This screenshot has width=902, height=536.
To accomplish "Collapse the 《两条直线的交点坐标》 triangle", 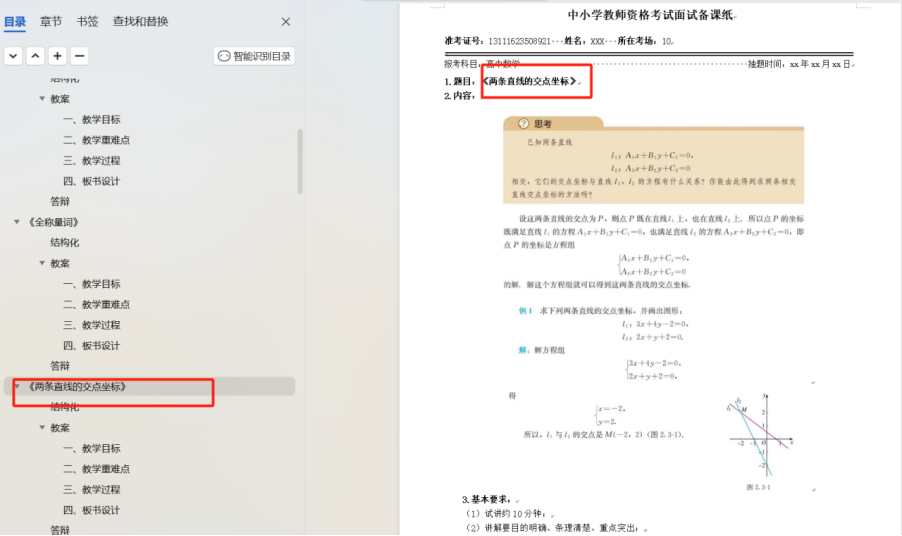I will [x=17, y=386].
